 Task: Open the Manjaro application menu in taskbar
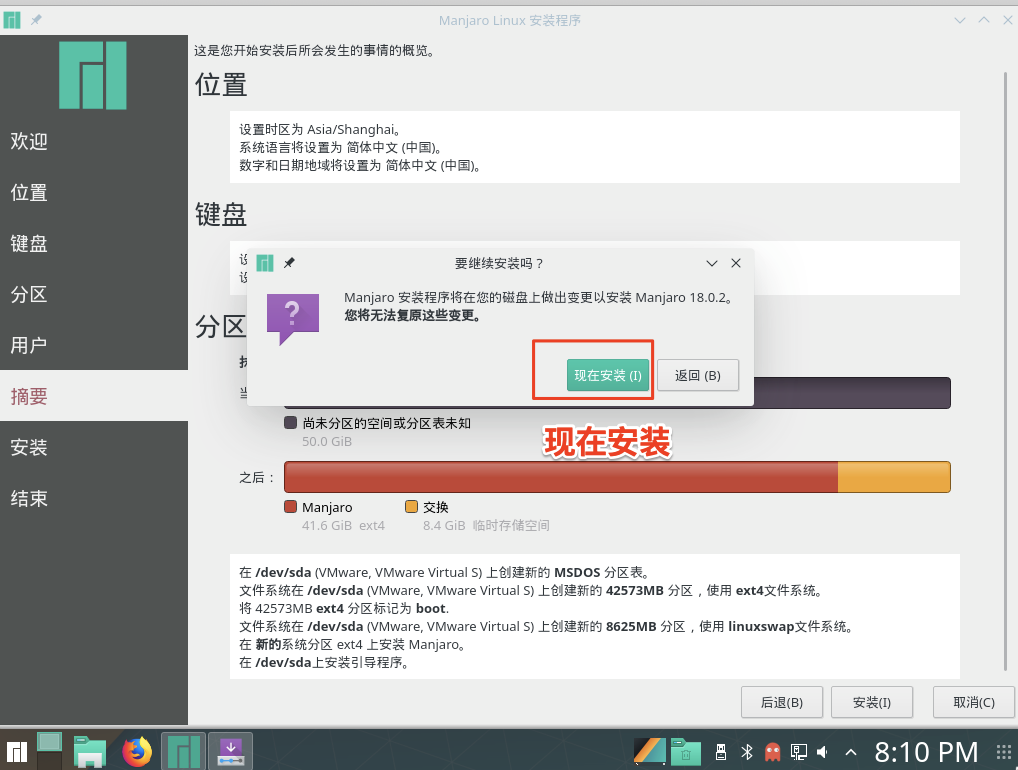(x=16, y=752)
